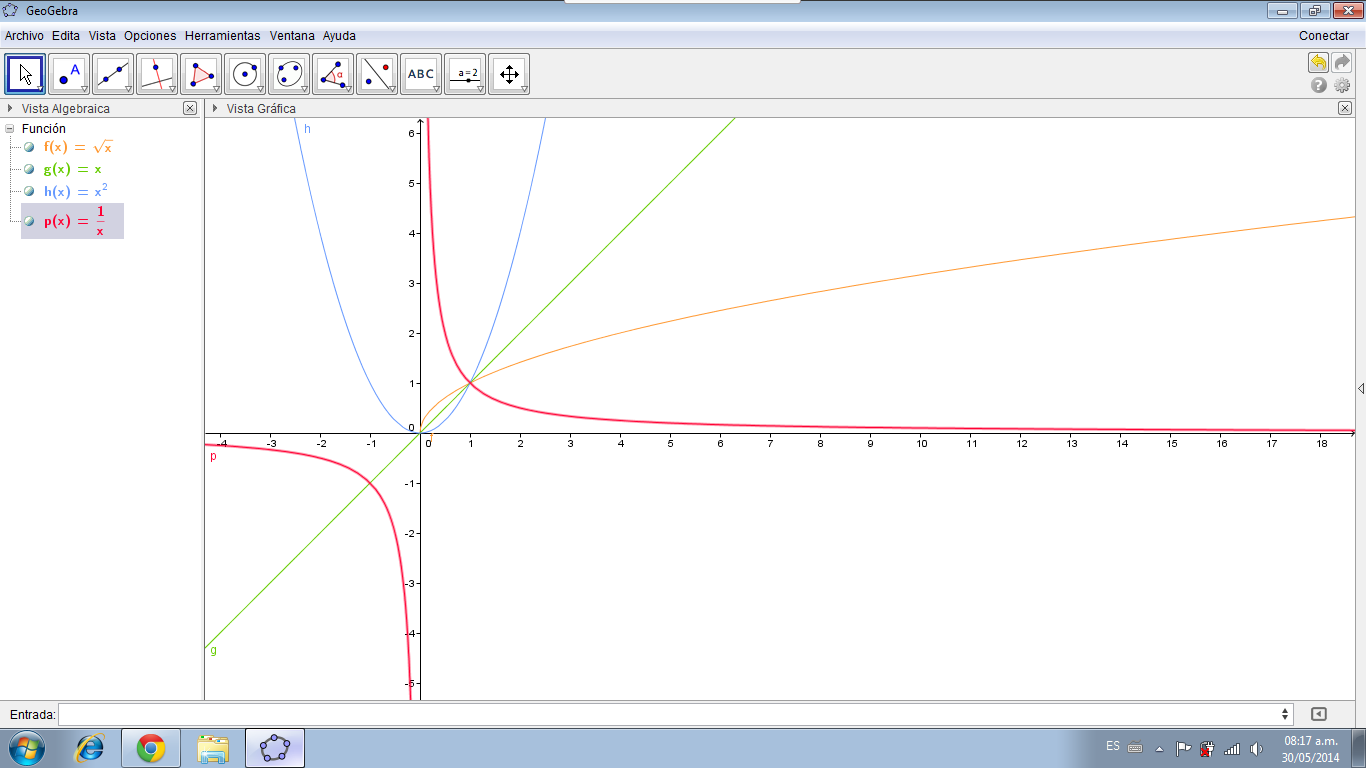Toggle visibility of g(x) = x
Screen dimensions: 1366x768
coord(30,169)
